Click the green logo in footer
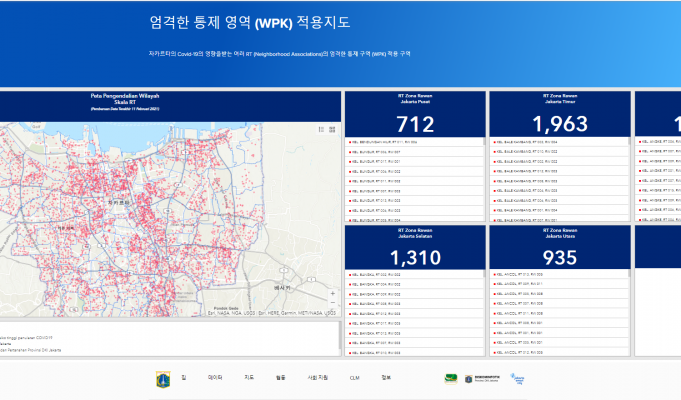Image resolution: width=681 pixels, height=400 pixels. (452, 379)
